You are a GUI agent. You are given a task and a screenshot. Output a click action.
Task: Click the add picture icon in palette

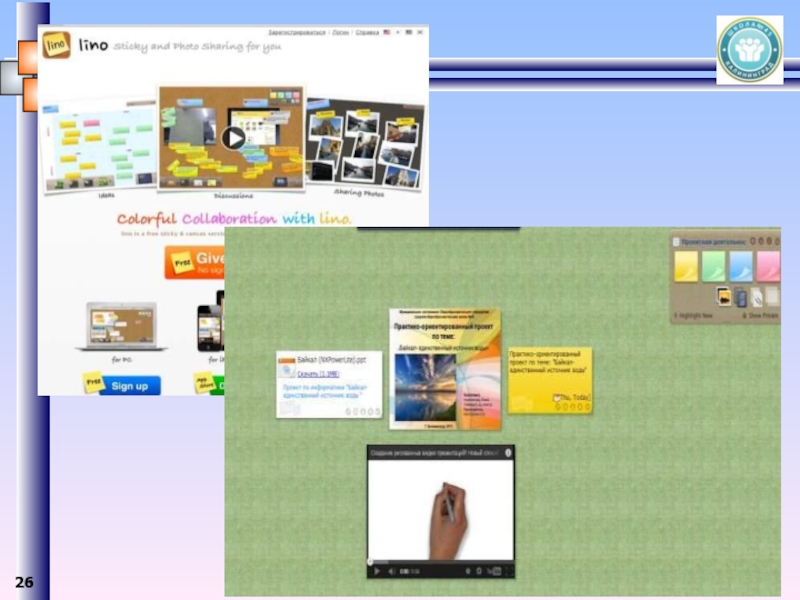723,296
